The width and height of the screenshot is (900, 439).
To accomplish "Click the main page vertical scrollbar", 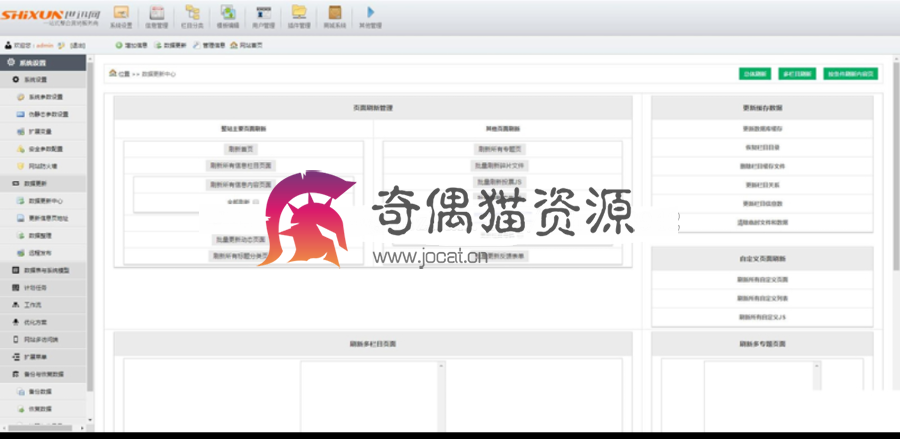I will tap(896, 166).
